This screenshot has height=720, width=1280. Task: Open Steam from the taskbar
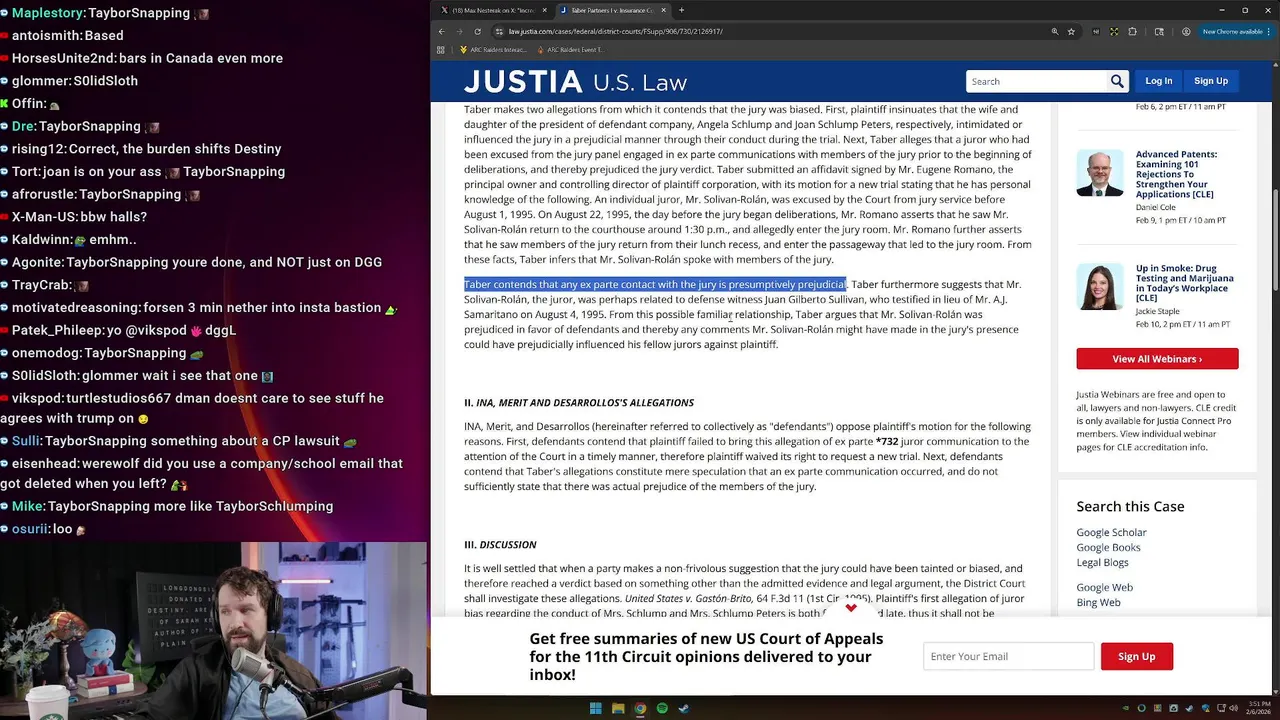click(x=684, y=708)
